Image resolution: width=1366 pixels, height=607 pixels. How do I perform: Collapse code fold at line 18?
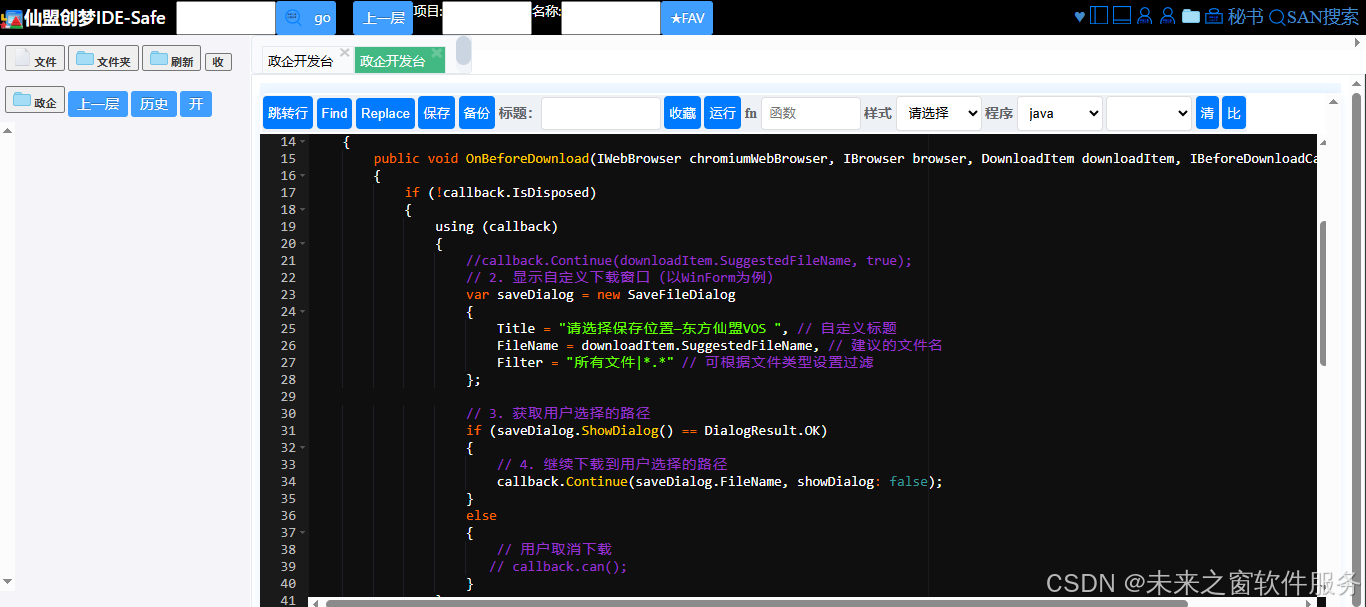point(303,210)
